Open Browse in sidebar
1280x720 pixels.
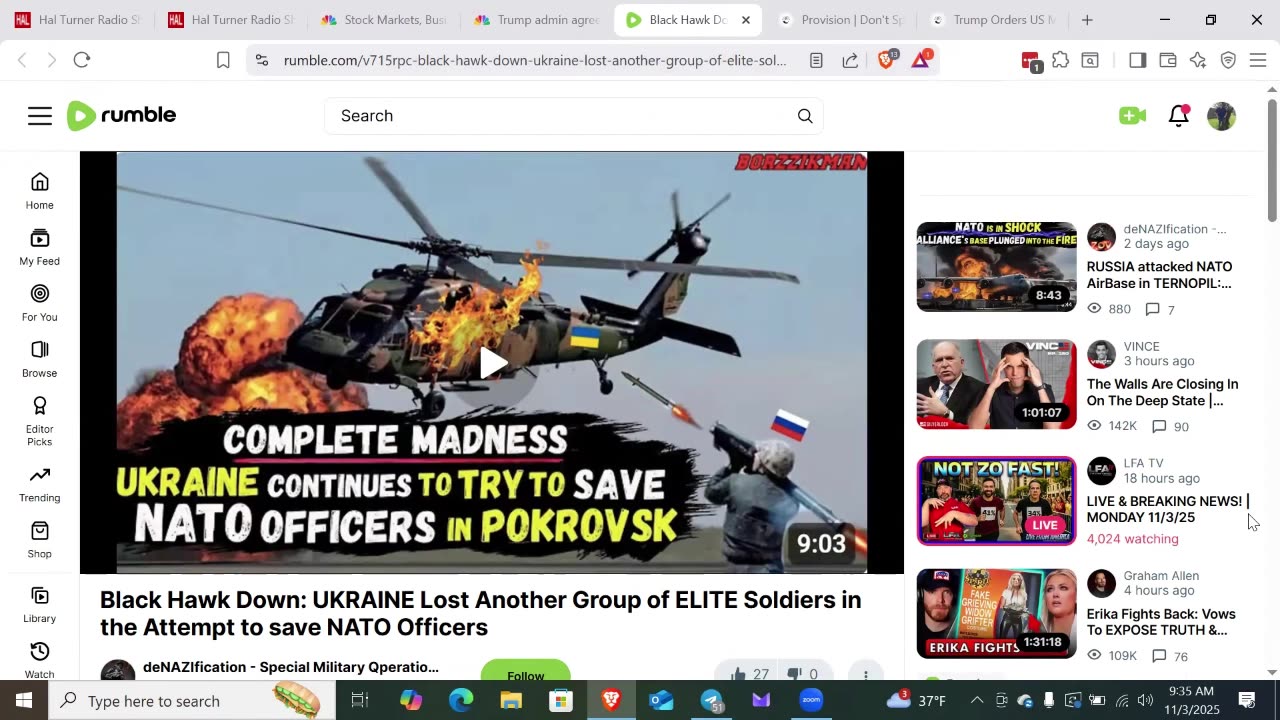pyautogui.click(x=40, y=359)
